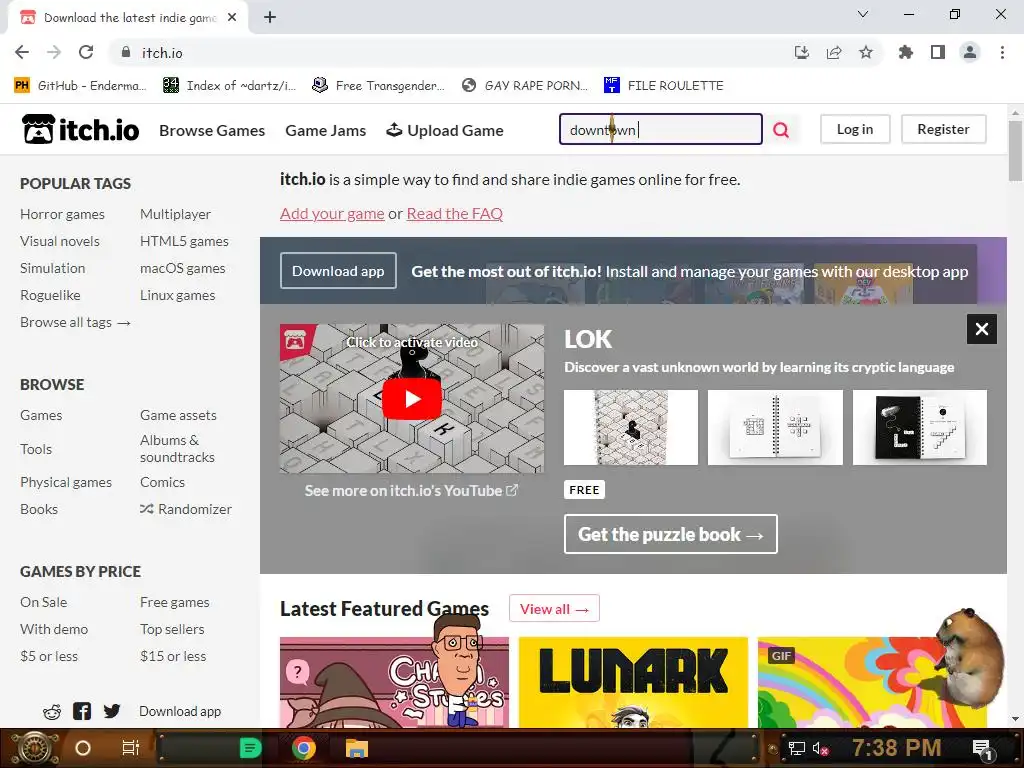Open the Chrome profile avatar
The height and width of the screenshot is (768, 1024).
tap(970, 52)
